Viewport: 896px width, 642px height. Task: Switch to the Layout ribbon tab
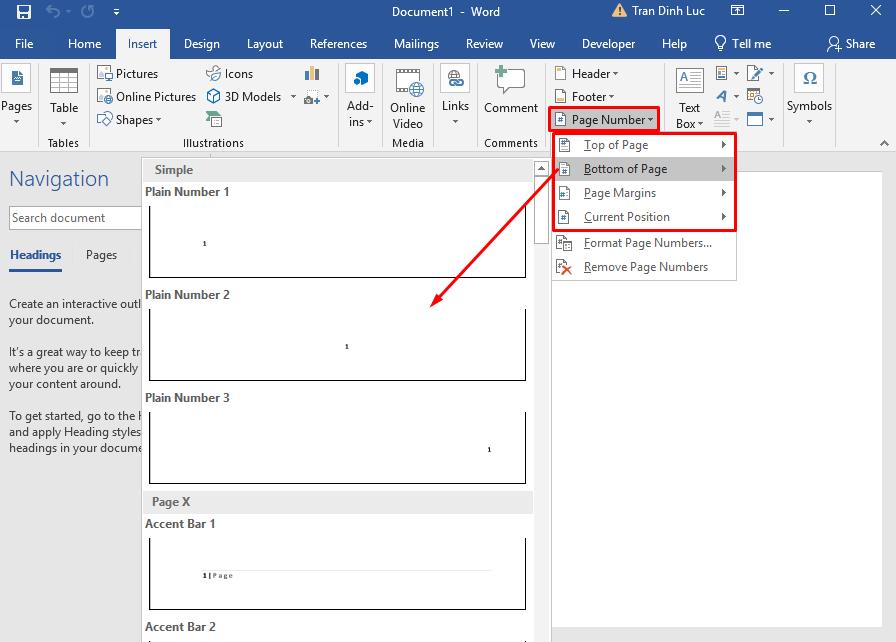pos(265,44)
